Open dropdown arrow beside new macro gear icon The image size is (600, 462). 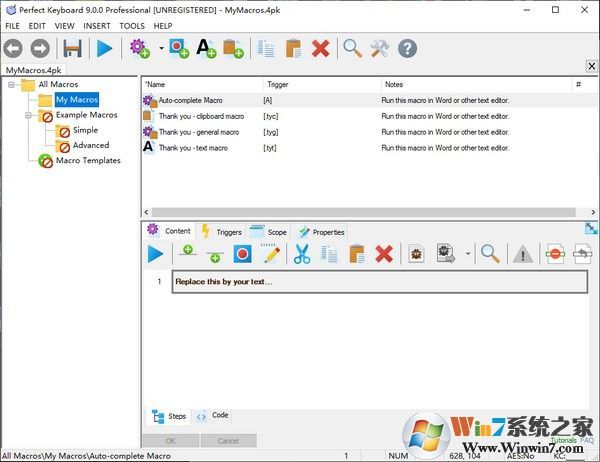tap(161, 48)
